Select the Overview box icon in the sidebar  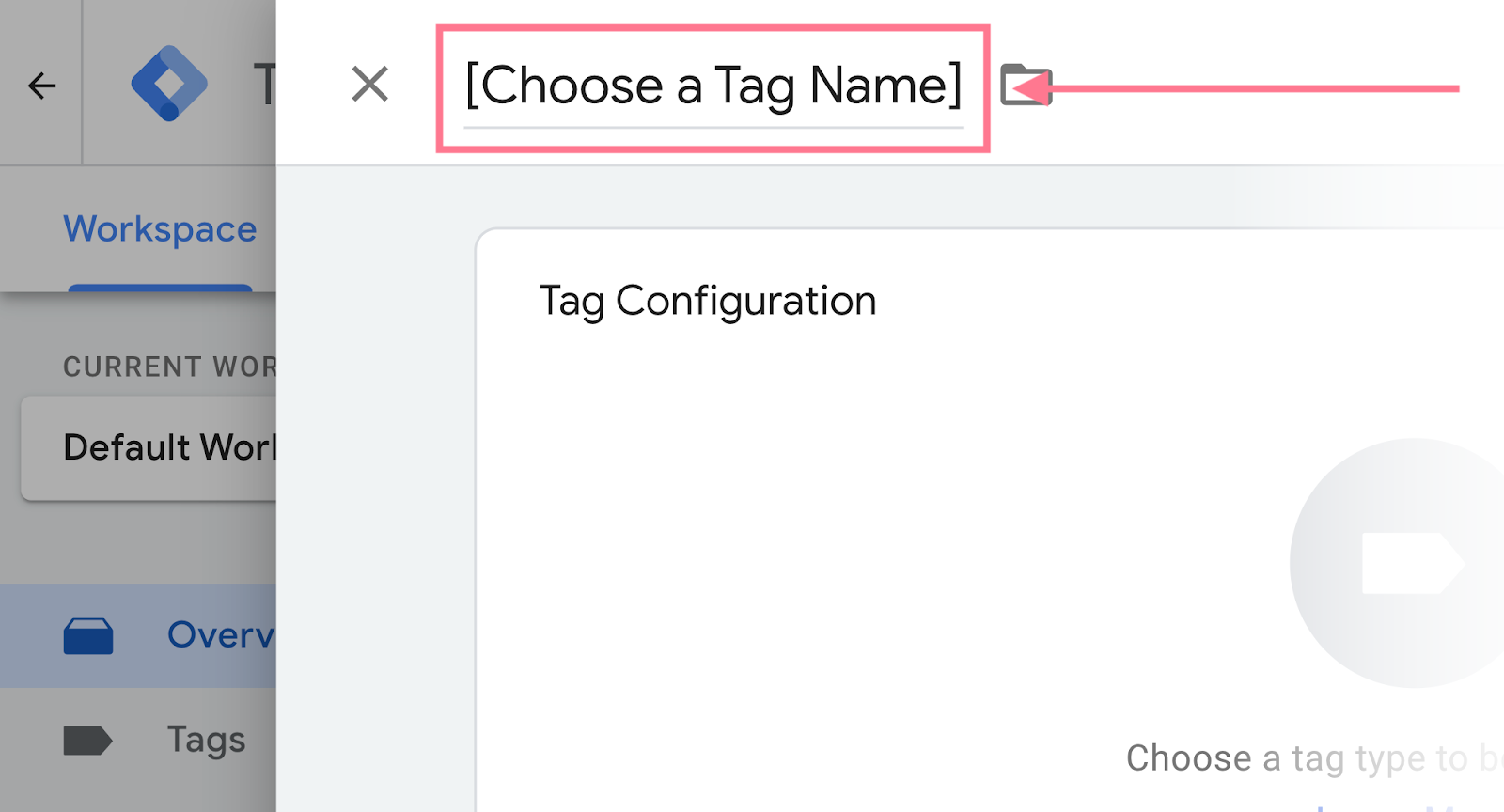88,634
